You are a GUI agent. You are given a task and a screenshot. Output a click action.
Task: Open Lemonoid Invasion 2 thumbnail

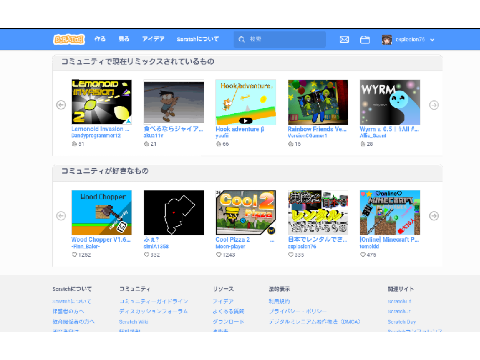(x=102, y=102)
